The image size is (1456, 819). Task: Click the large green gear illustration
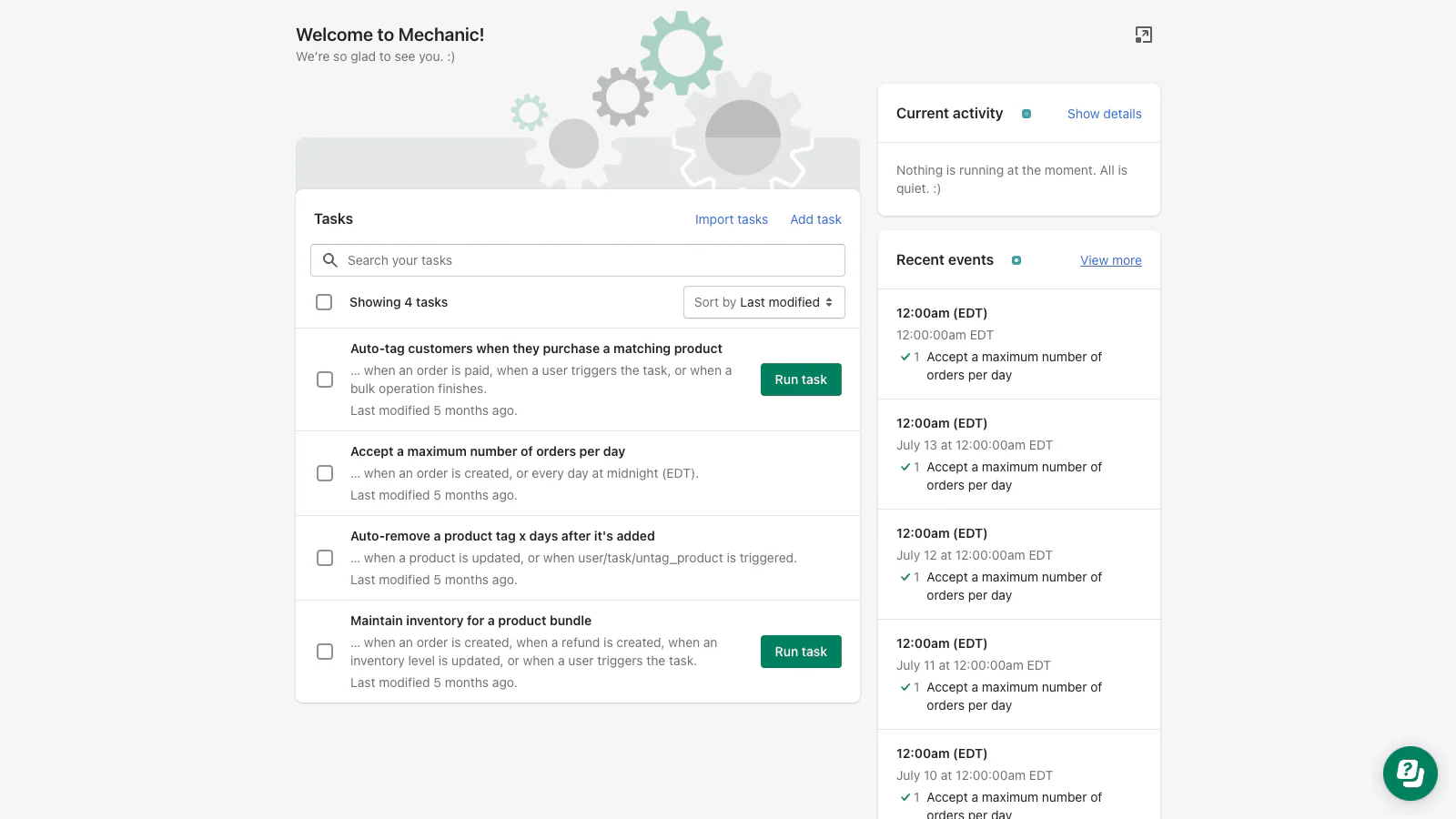click(681, 53)
